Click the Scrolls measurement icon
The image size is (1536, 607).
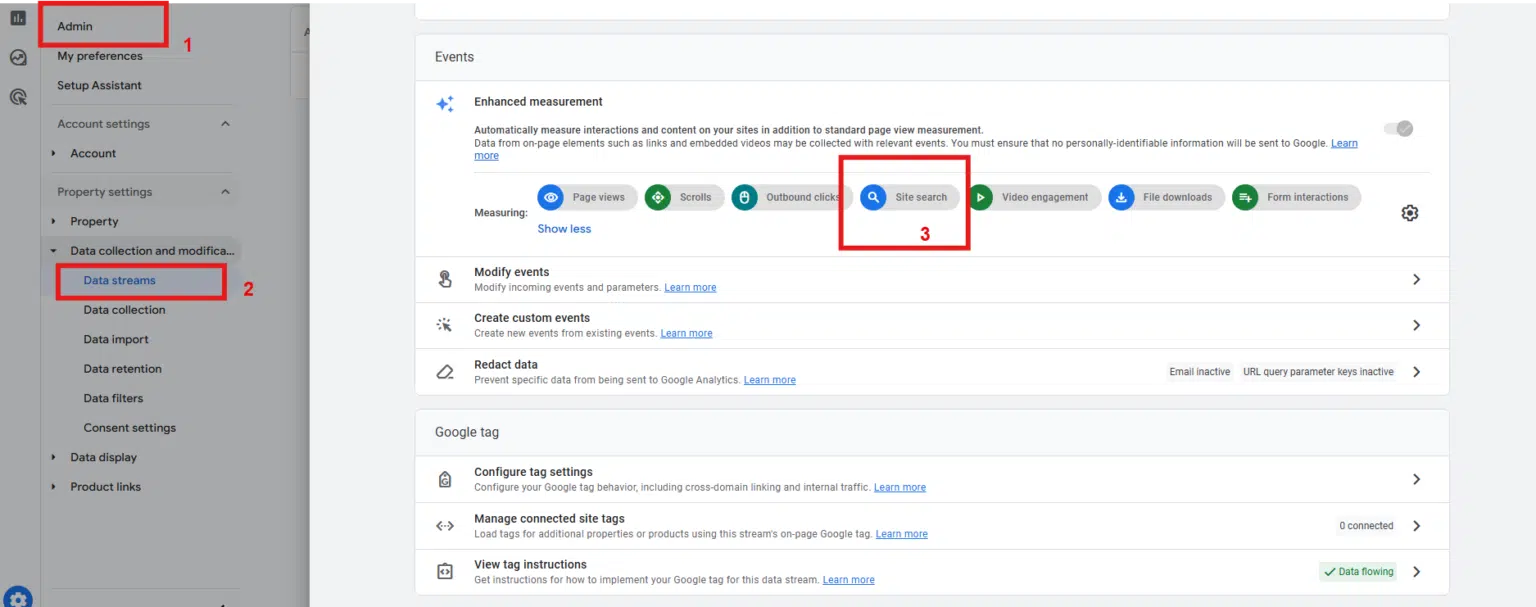(658, 197)
